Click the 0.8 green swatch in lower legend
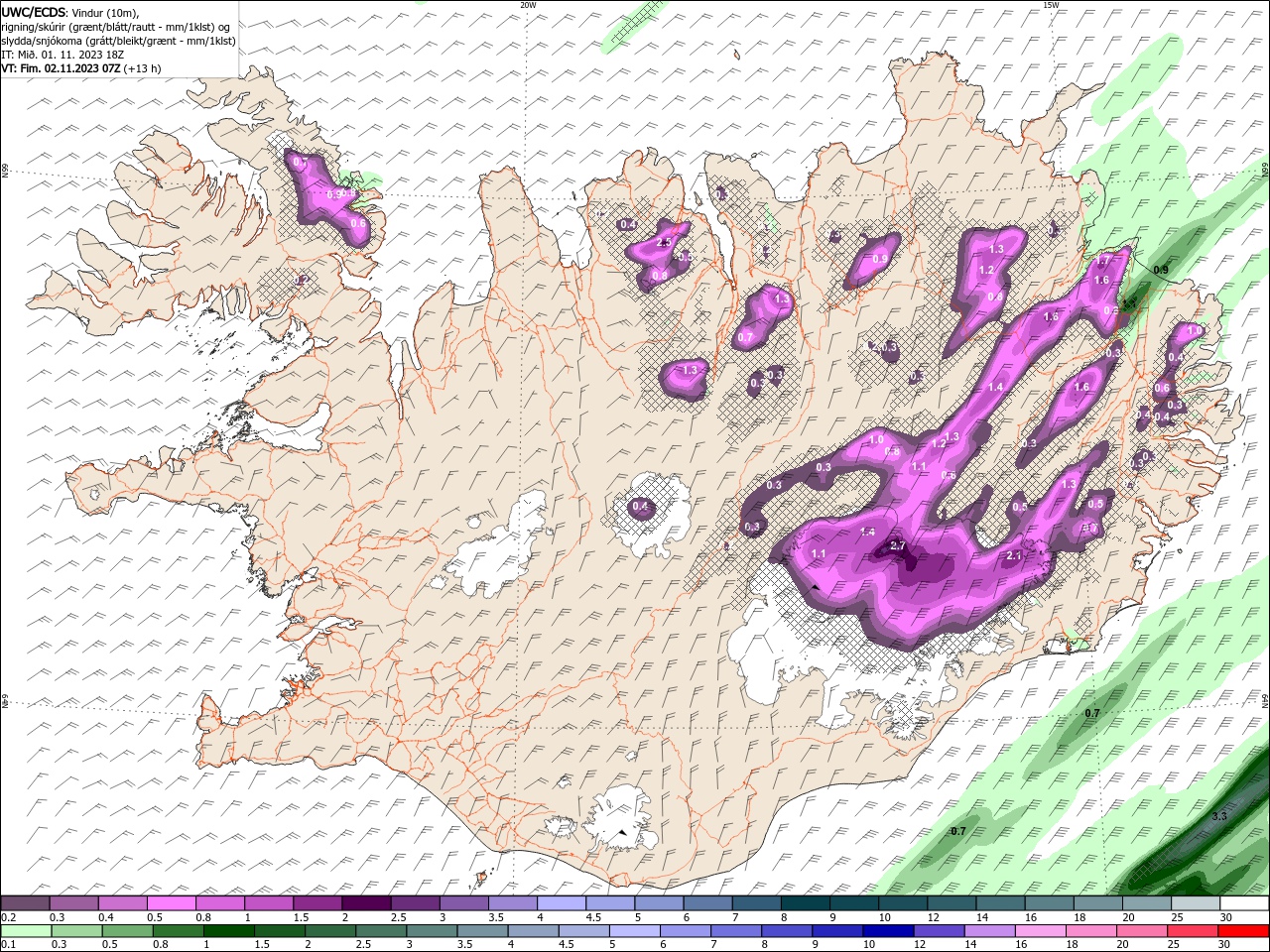Screen dimensions: 1270x952 (x=178, y=931)
